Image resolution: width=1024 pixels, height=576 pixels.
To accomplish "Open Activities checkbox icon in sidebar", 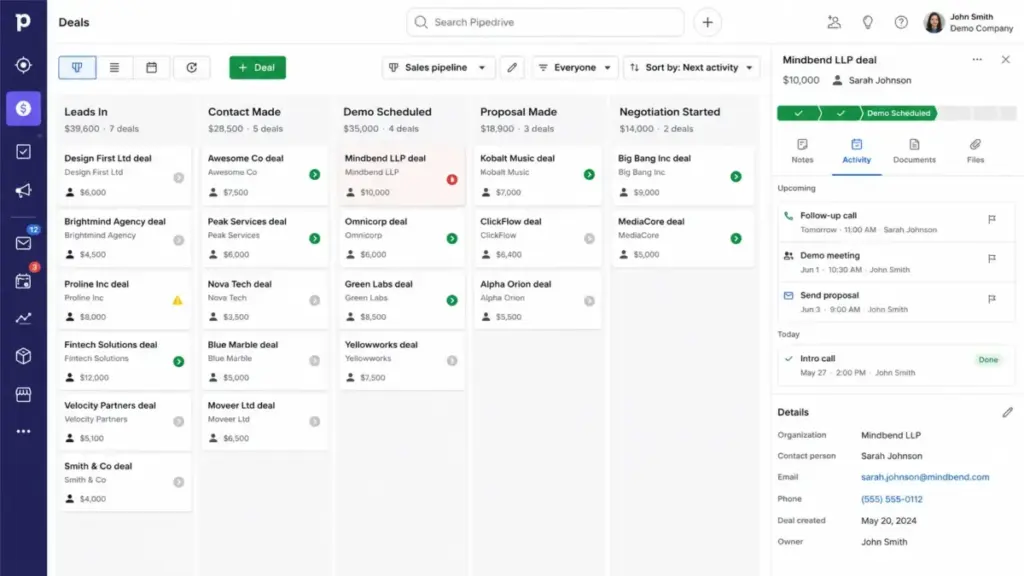I will coord(23,152).
